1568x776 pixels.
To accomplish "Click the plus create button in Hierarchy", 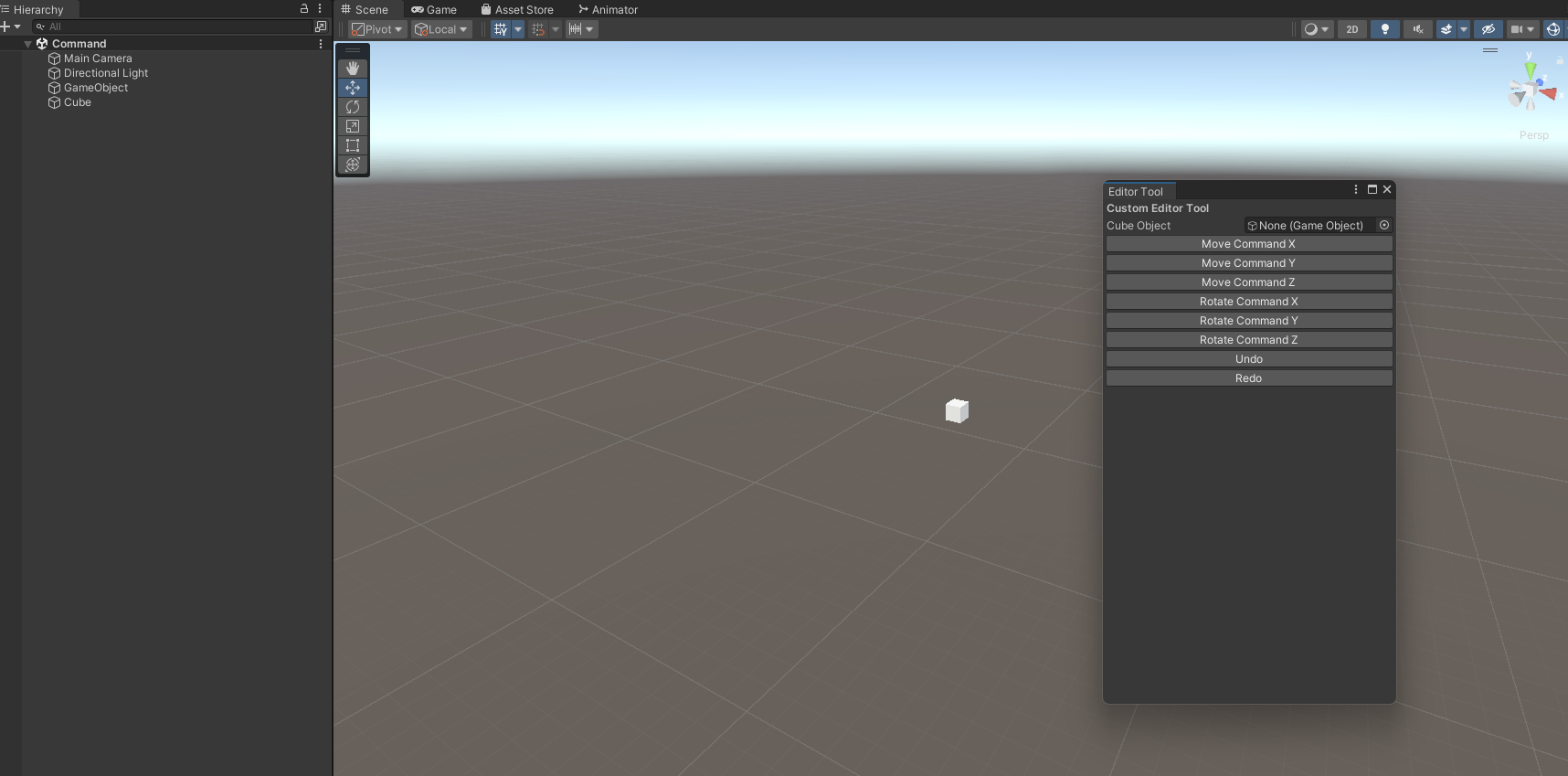I will (x=5, y=27).
